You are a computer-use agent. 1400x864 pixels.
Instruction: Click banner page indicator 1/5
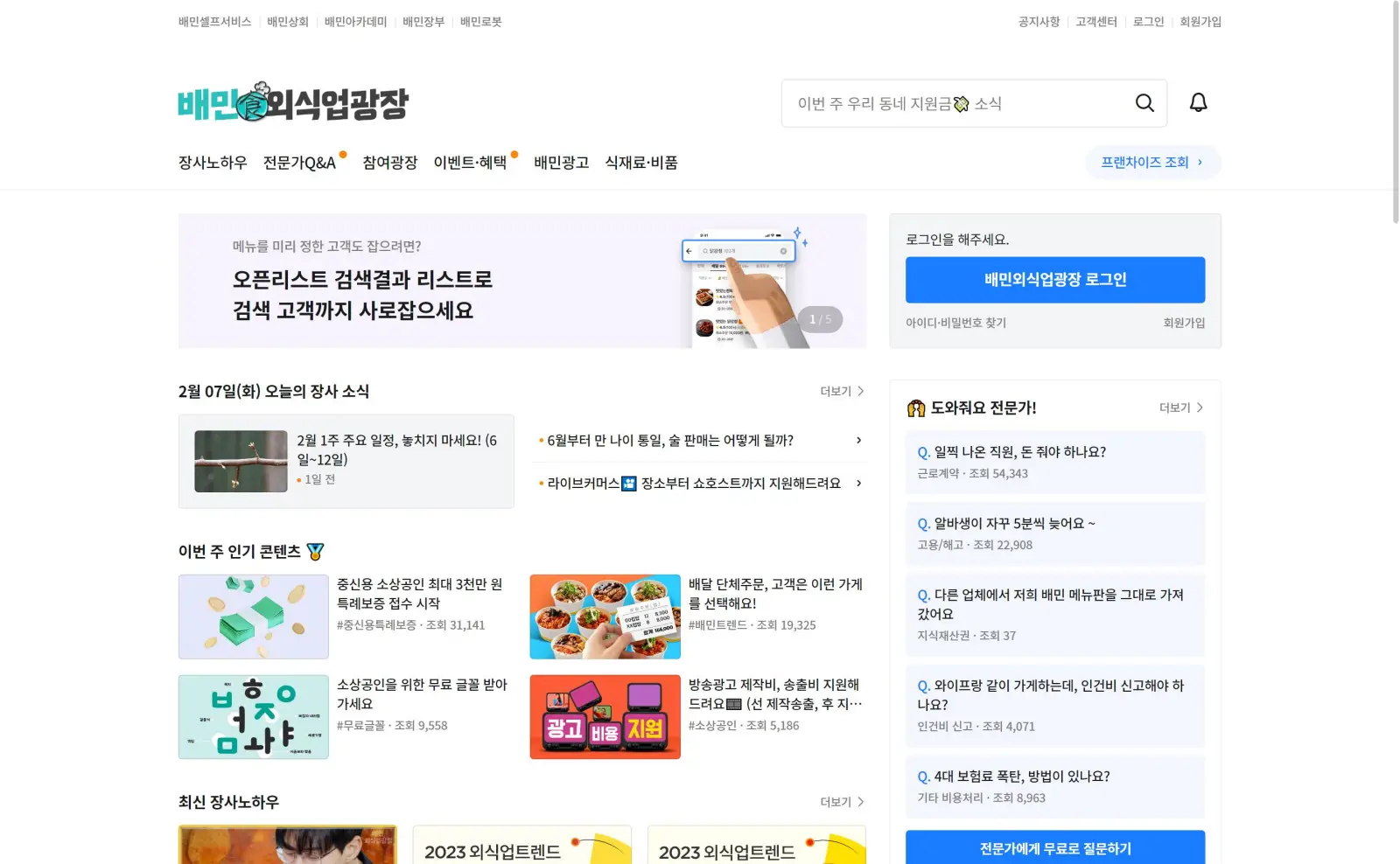pos(820,319)
